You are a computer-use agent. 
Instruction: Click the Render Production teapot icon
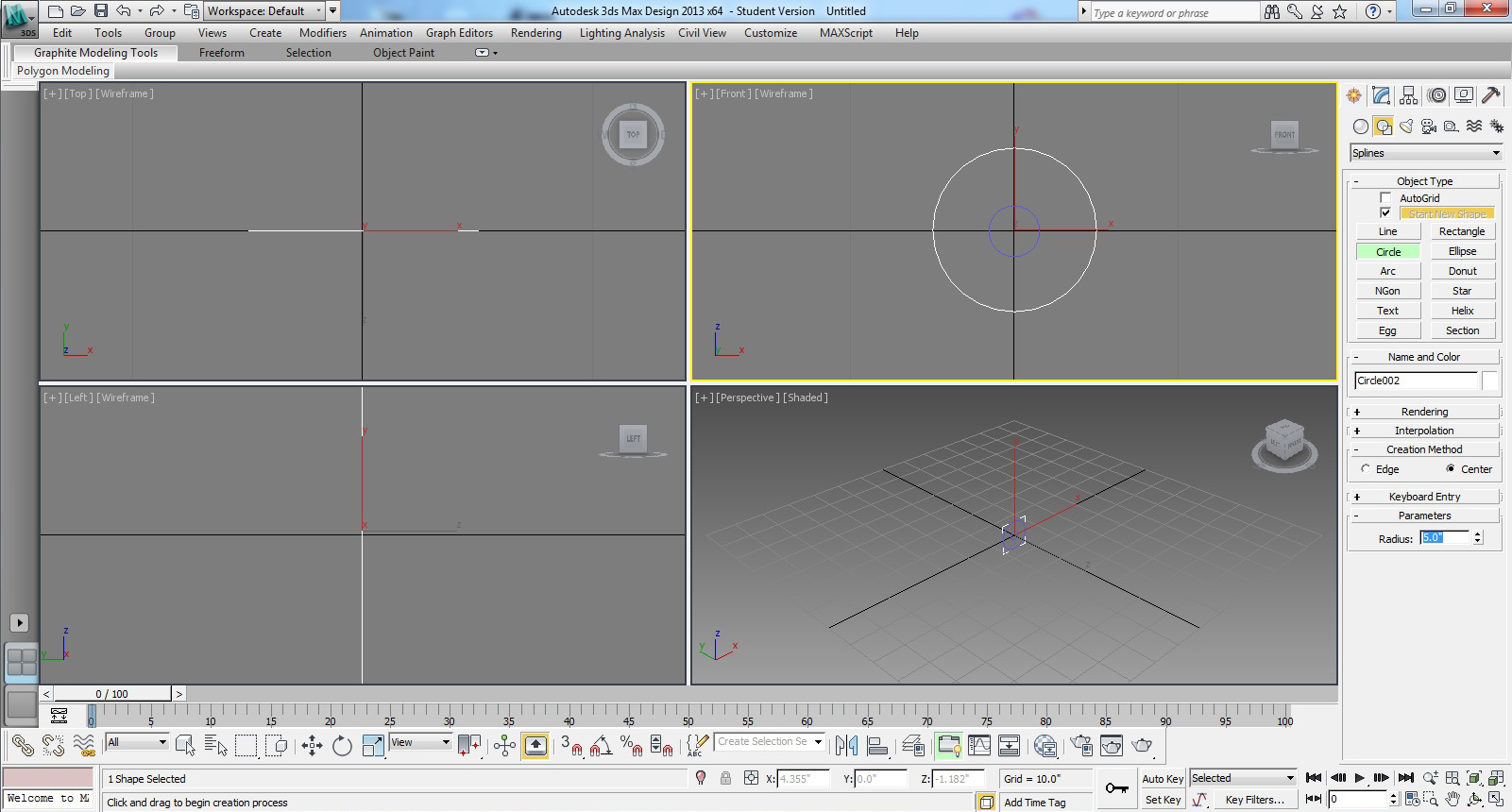1142,746
